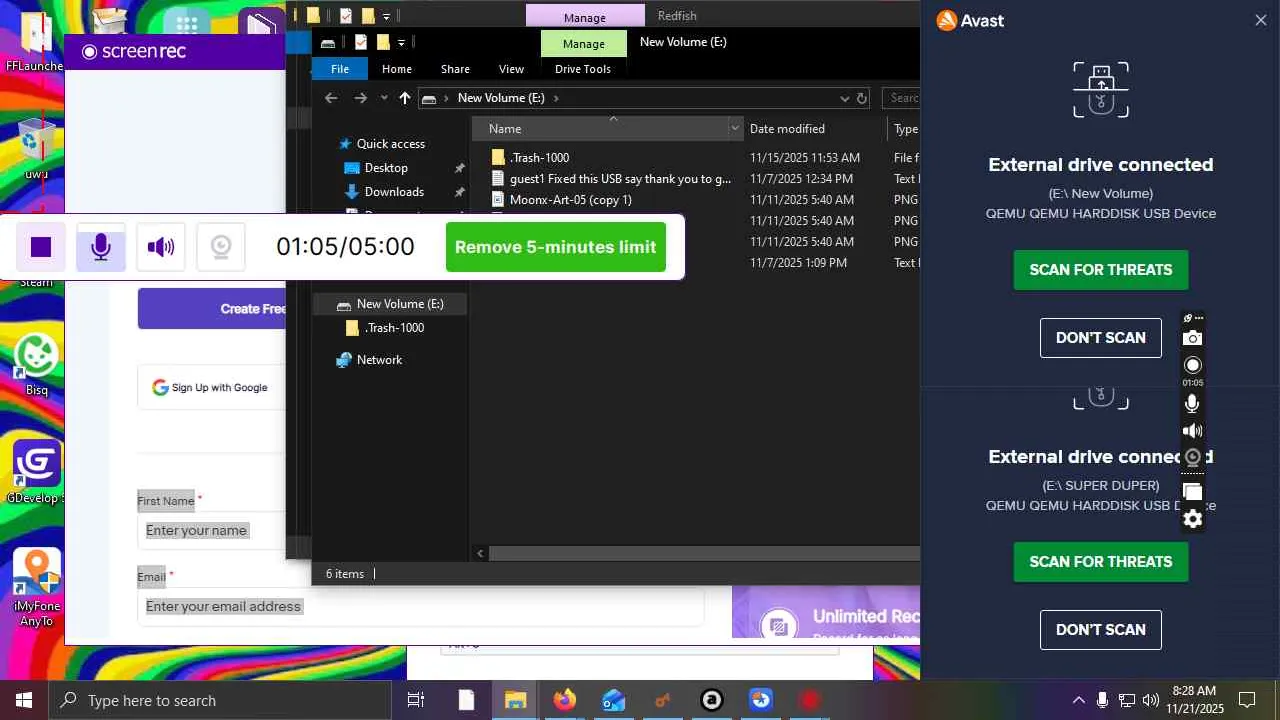Open Recycle Bin desktop icon
The height and width of the screenshot is (720, 1280).
[x=36, y=149]
